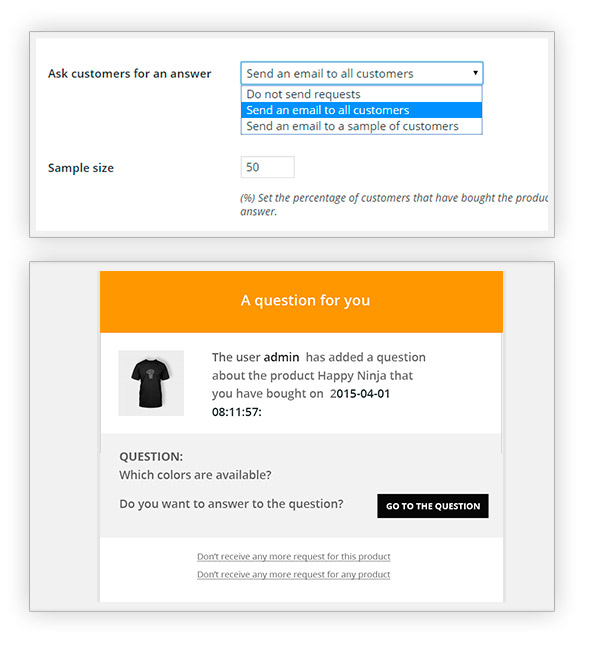Image resolution: width=600 pixels, height=647 pixels.
Task: Click the 'Which colors are available?' question text
Action: (x=195, y=475)
